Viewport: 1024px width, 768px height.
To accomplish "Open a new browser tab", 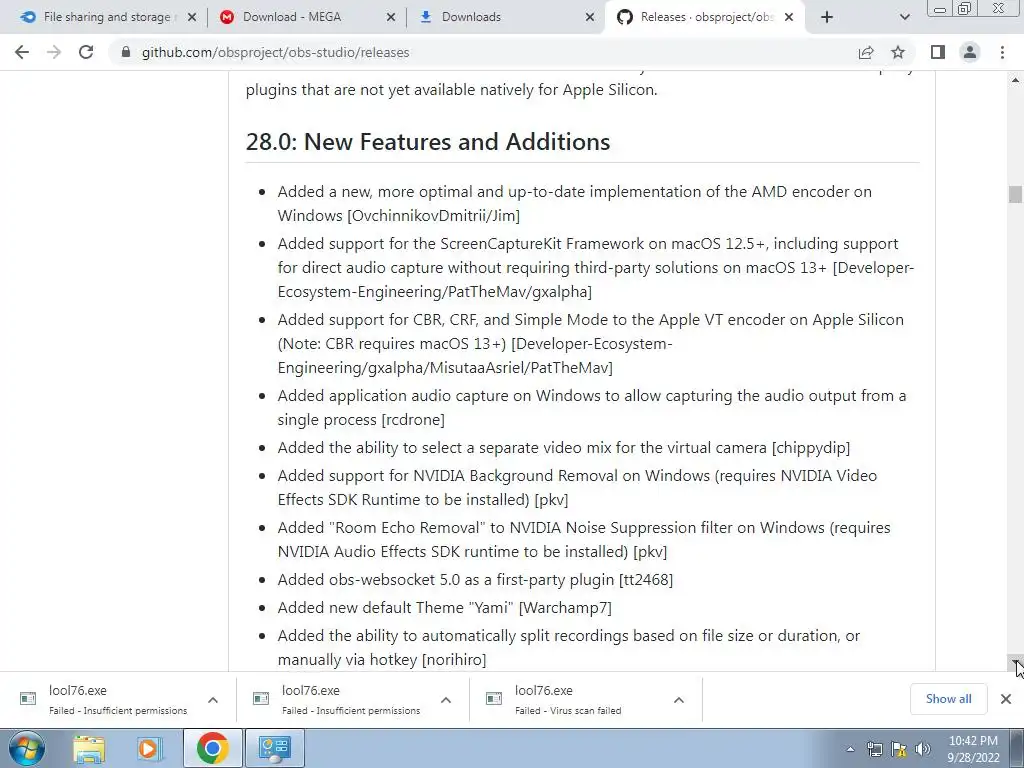I will pos(827,17).
